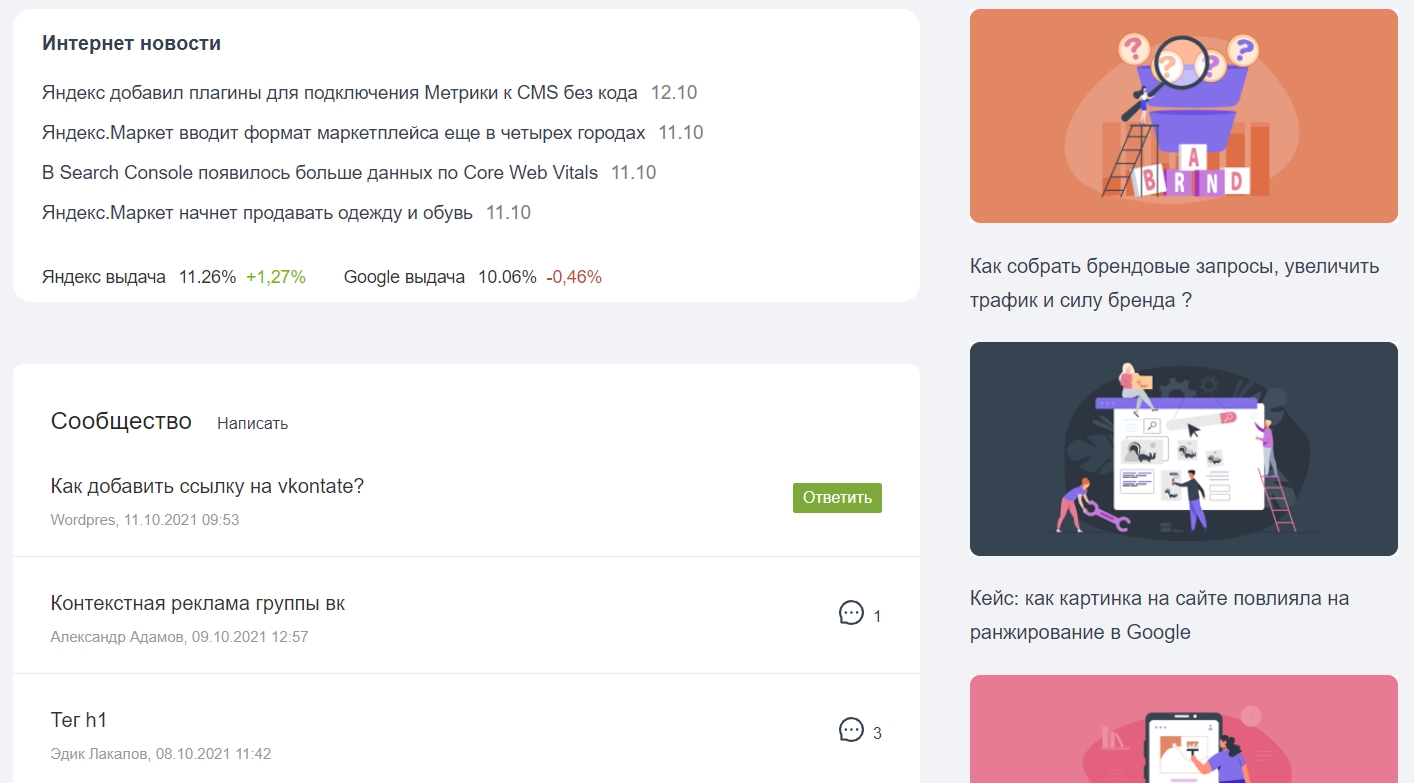
Task: Click the pink mobile phone article thumbnail
Action: click(1183, 730)
